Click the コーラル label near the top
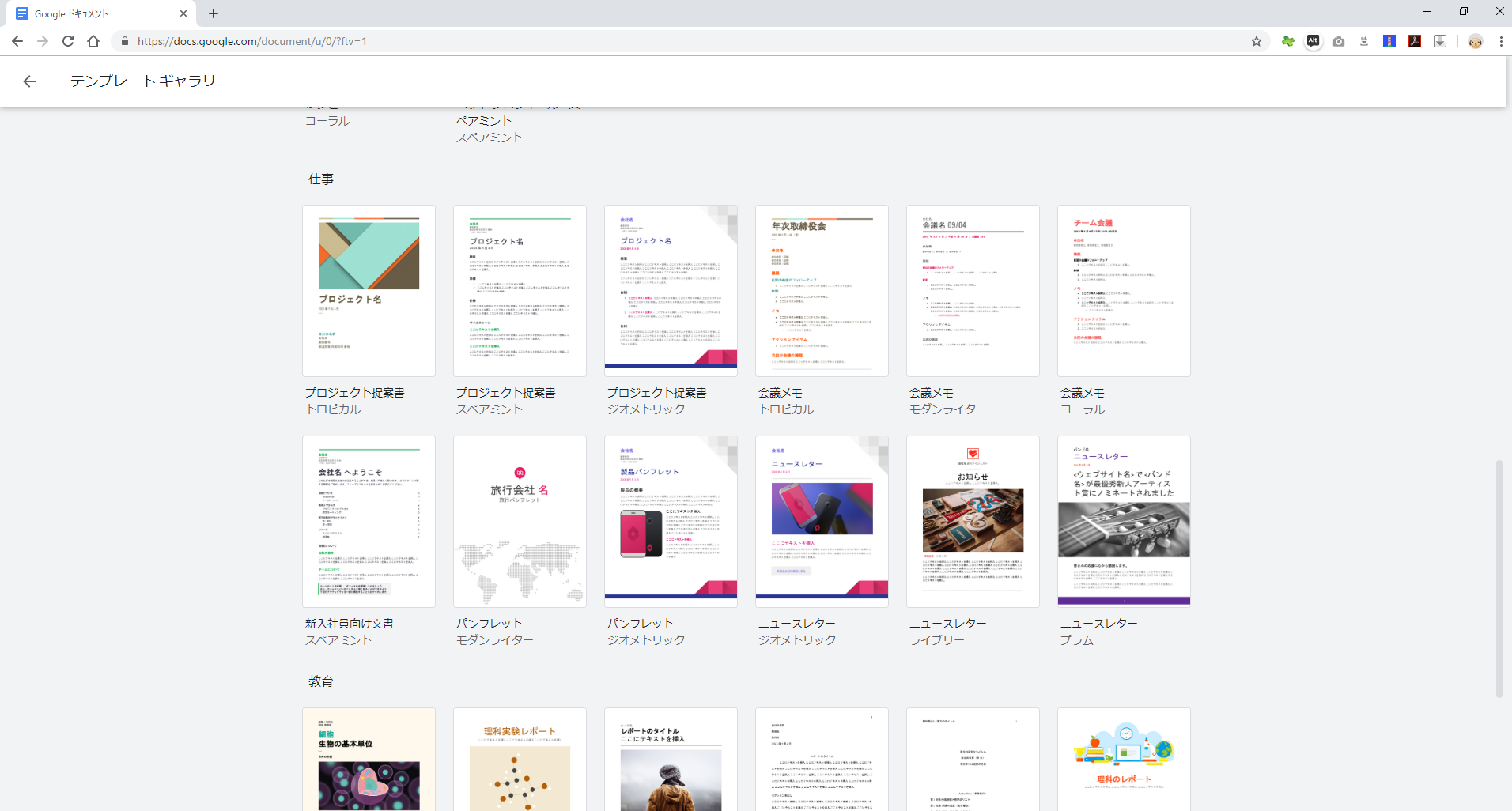1512x811 pixels. pos(327,121)
